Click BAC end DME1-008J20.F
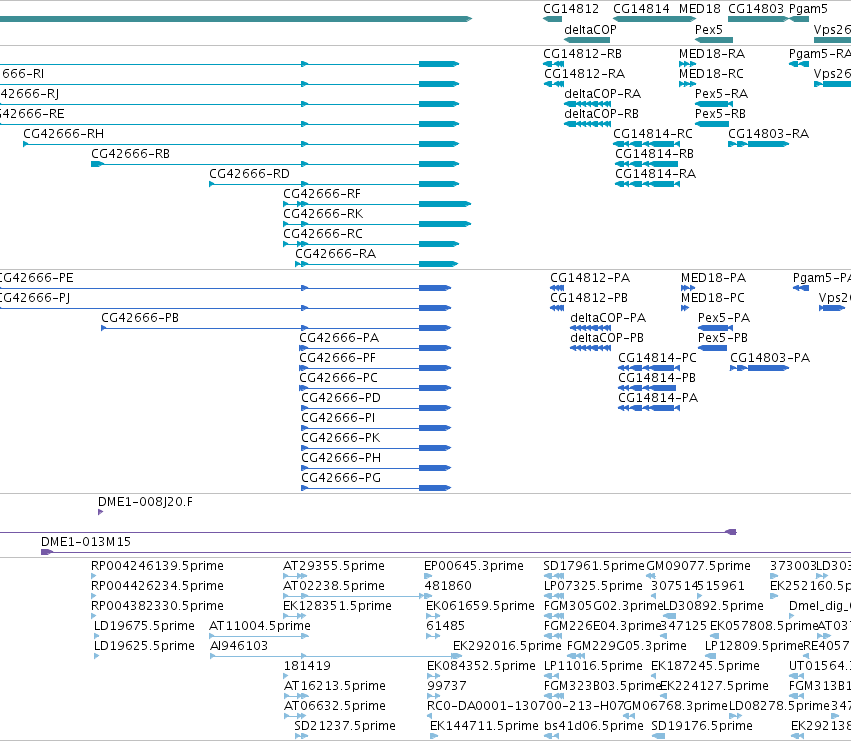The image size is (851, 741). tap(145, 502)
